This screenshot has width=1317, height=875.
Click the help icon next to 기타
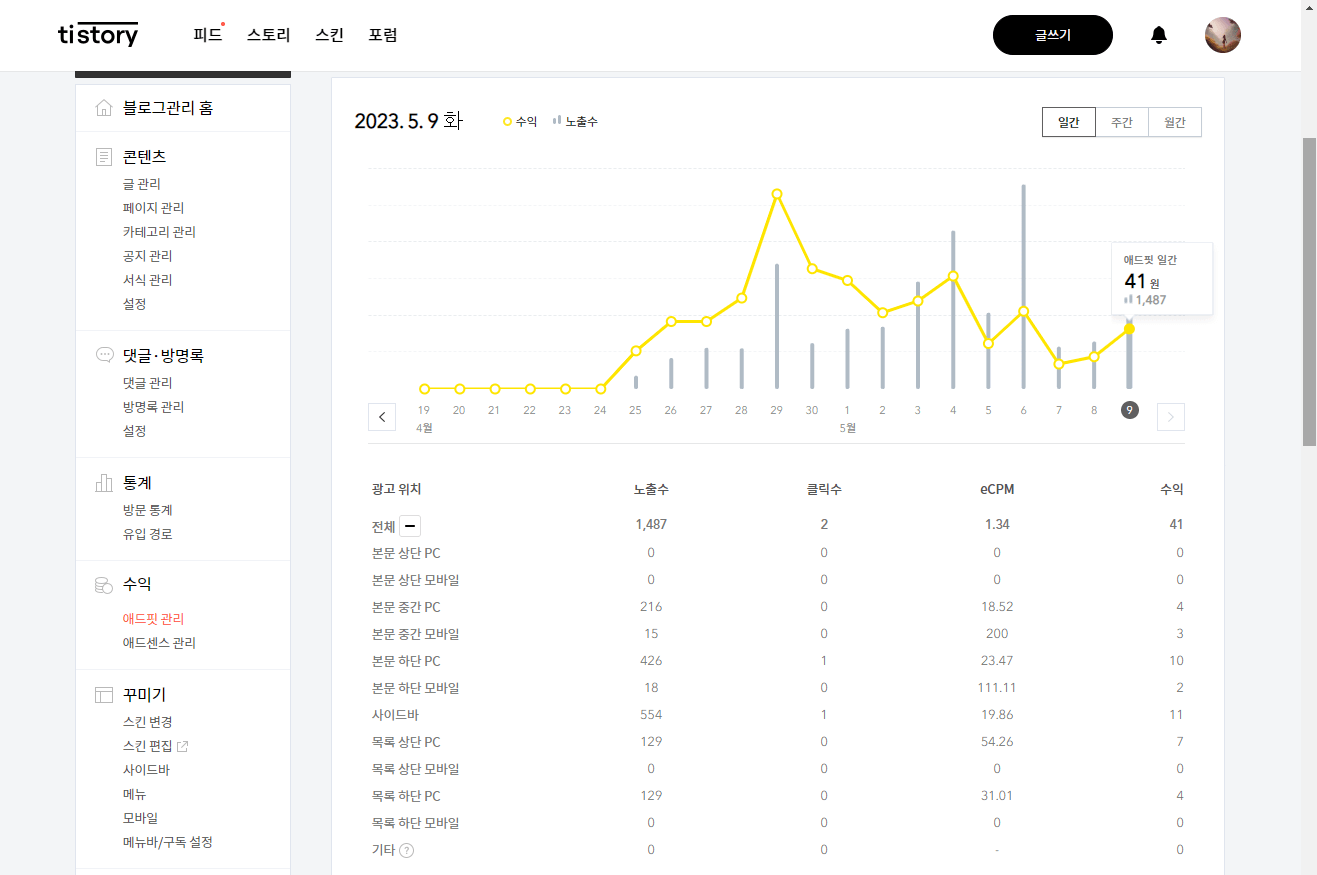pyautogui.click(x=407, y=850)
